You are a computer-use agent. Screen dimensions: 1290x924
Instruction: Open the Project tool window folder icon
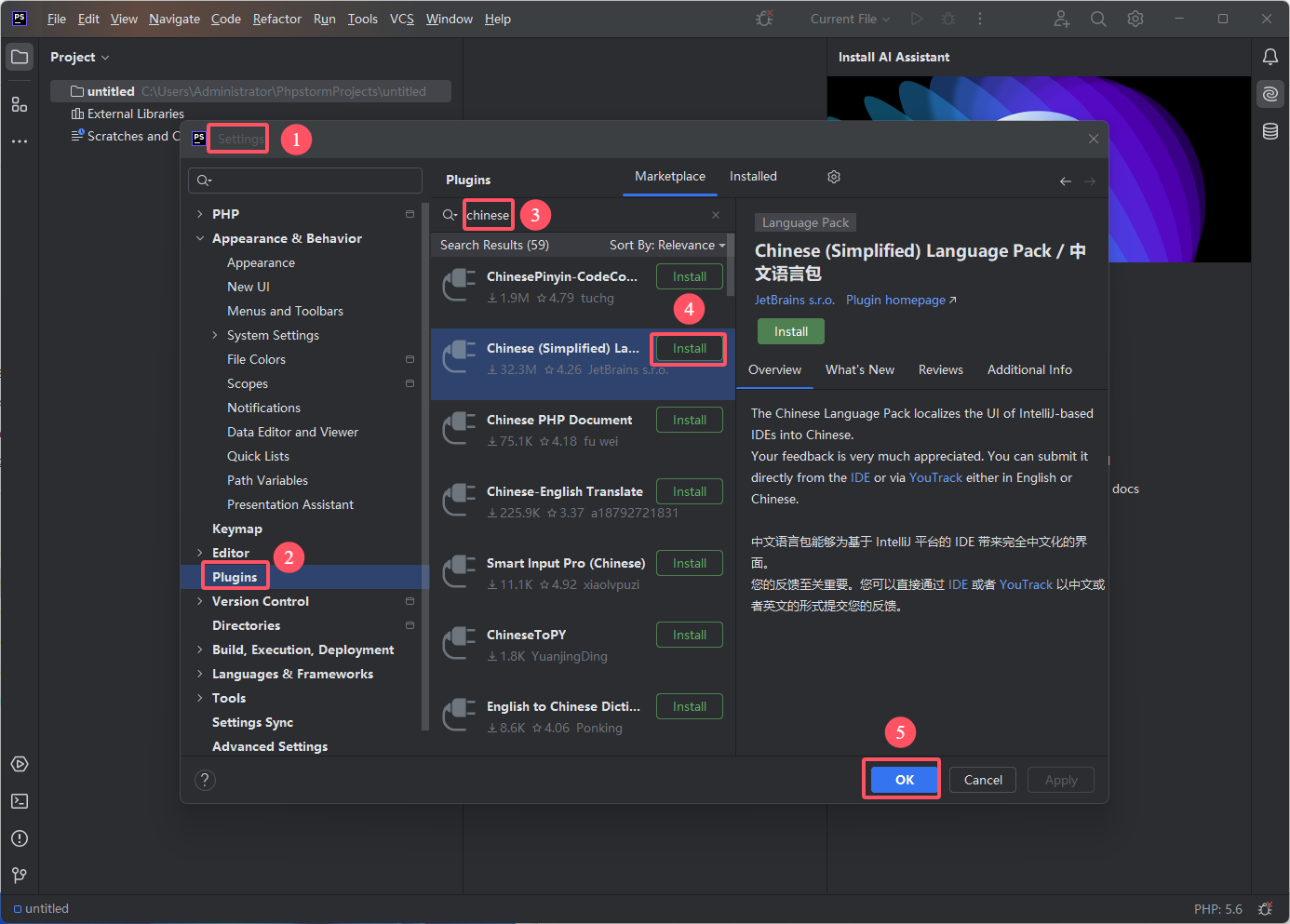[20, 58]
